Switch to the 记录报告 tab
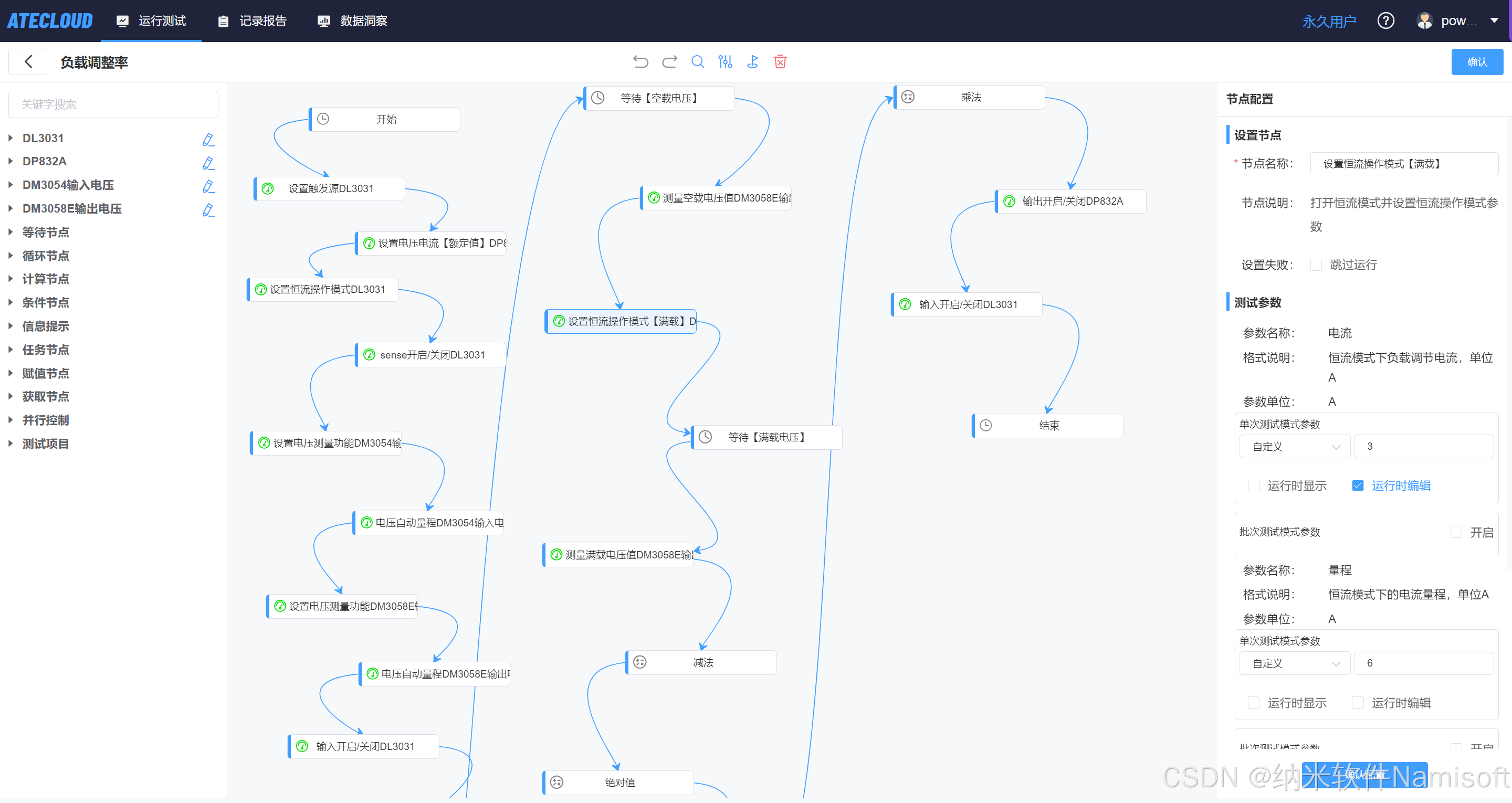Image resolution: width=1512 pixels, height=803 pixels. [x=253, y=21]
